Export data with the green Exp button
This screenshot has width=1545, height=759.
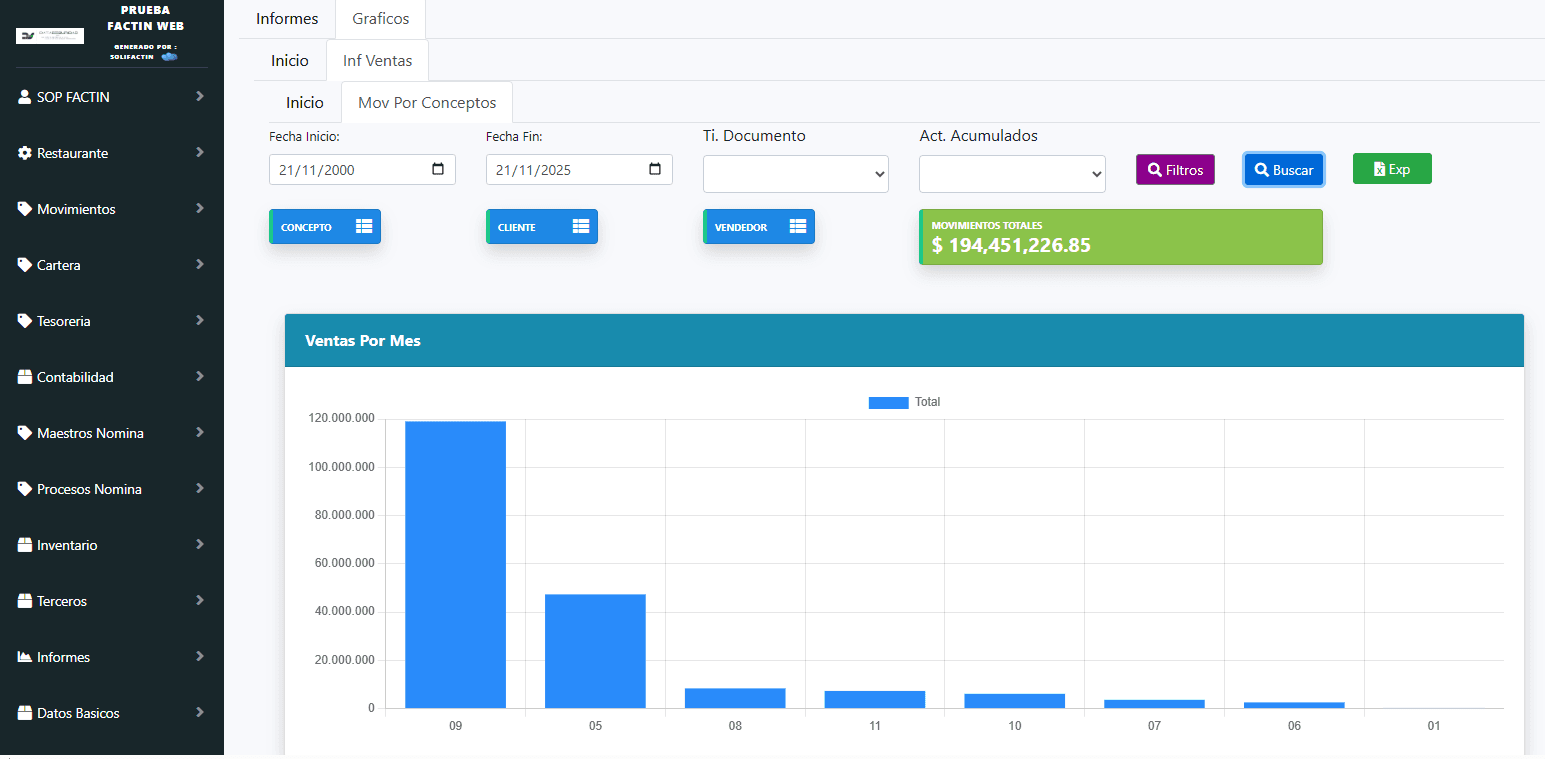[x=1392, y=169]
